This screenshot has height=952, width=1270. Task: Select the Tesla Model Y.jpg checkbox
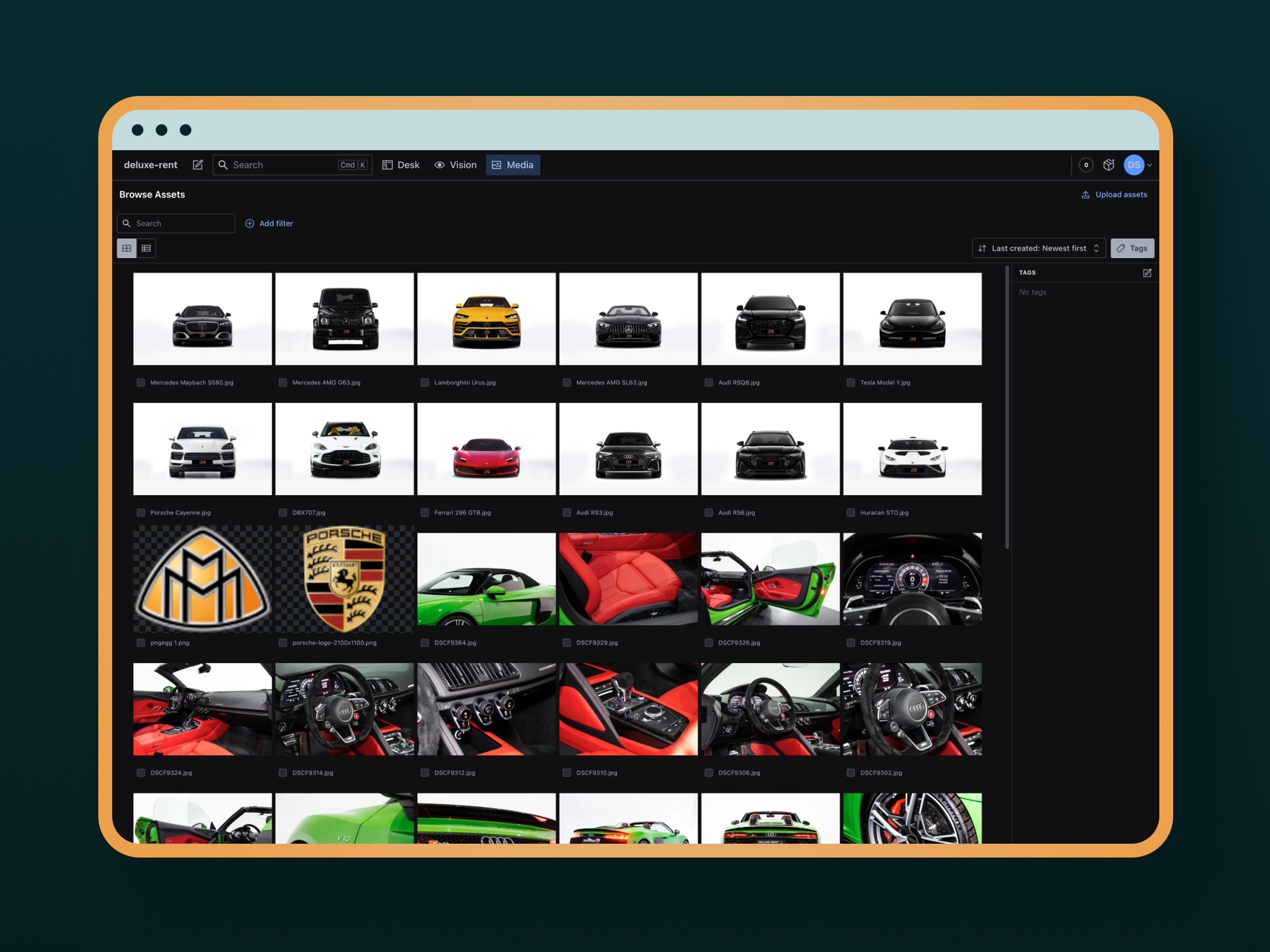[x=850, y=382]
